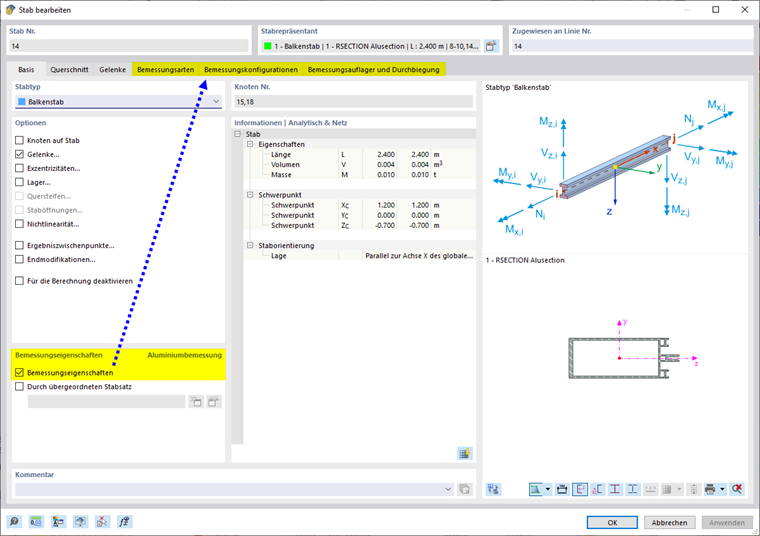Viewport: 760px width, 536px height.
Task: Click the units and decimal places icon
Action: coord(36,521)
